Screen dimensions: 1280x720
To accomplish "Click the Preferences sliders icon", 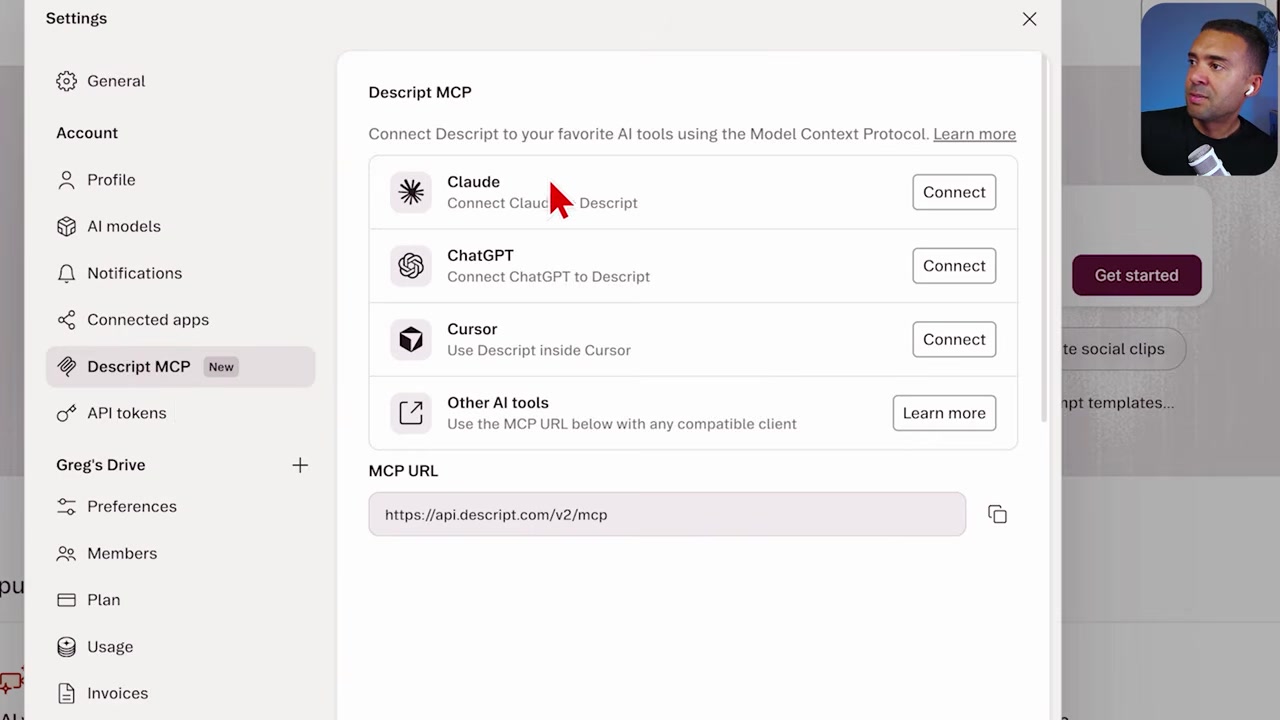I will coord(66,506).
